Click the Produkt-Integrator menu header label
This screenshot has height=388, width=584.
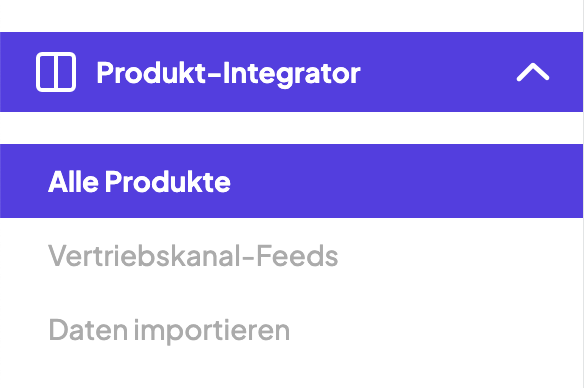click(228, 73)
